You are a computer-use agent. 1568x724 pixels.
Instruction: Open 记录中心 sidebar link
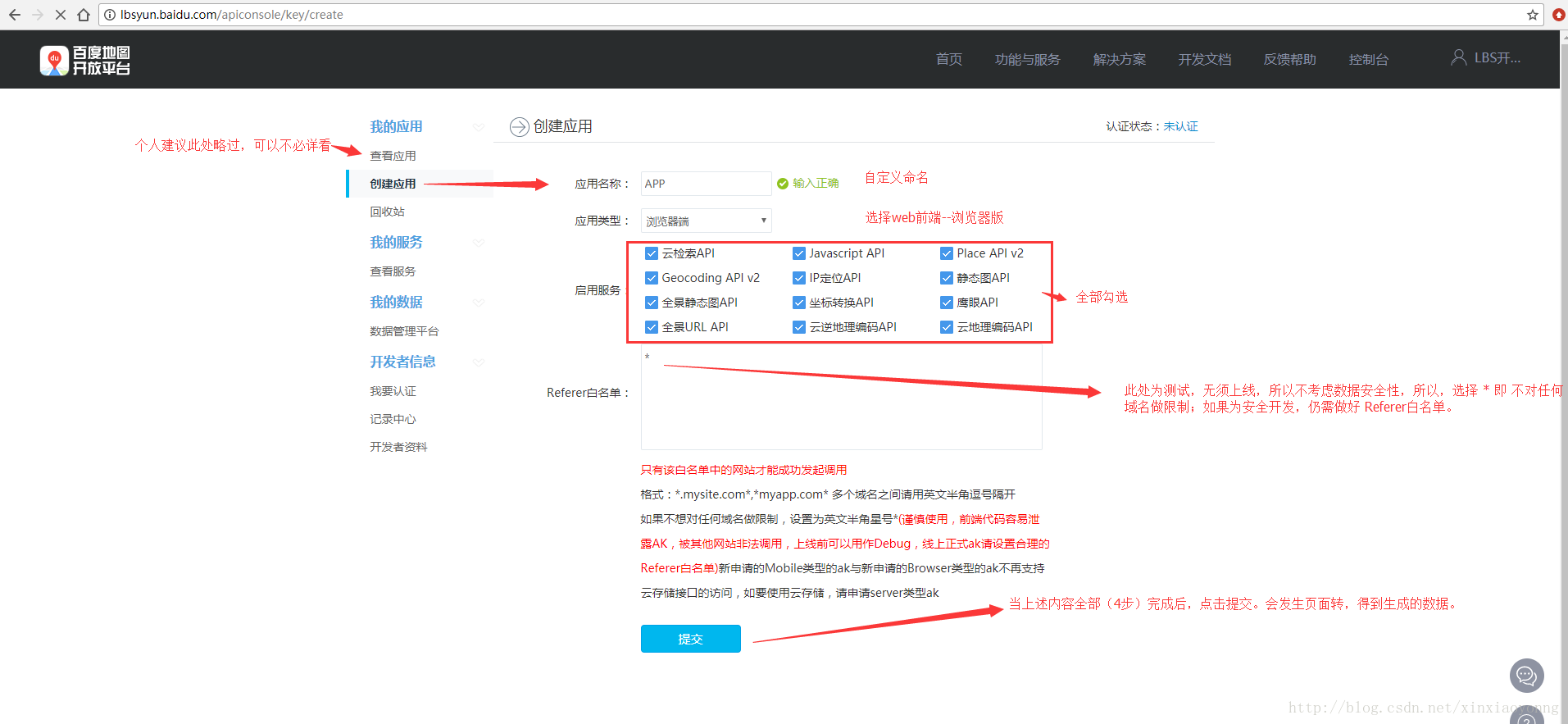(x=393, y=419)
